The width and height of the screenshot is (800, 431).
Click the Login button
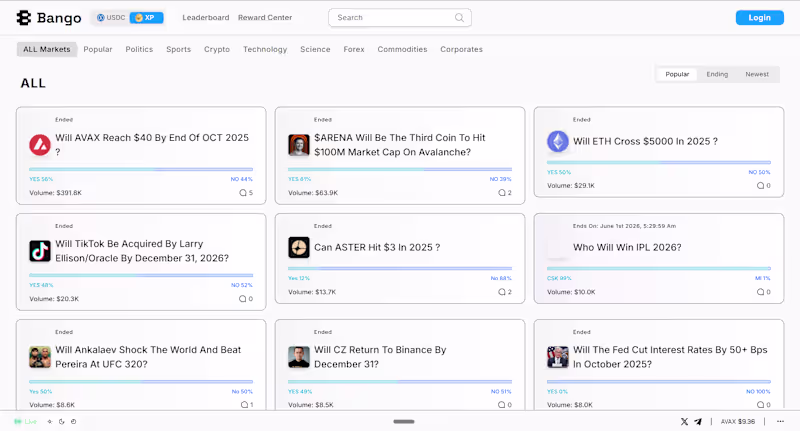(x=759, y=17)
